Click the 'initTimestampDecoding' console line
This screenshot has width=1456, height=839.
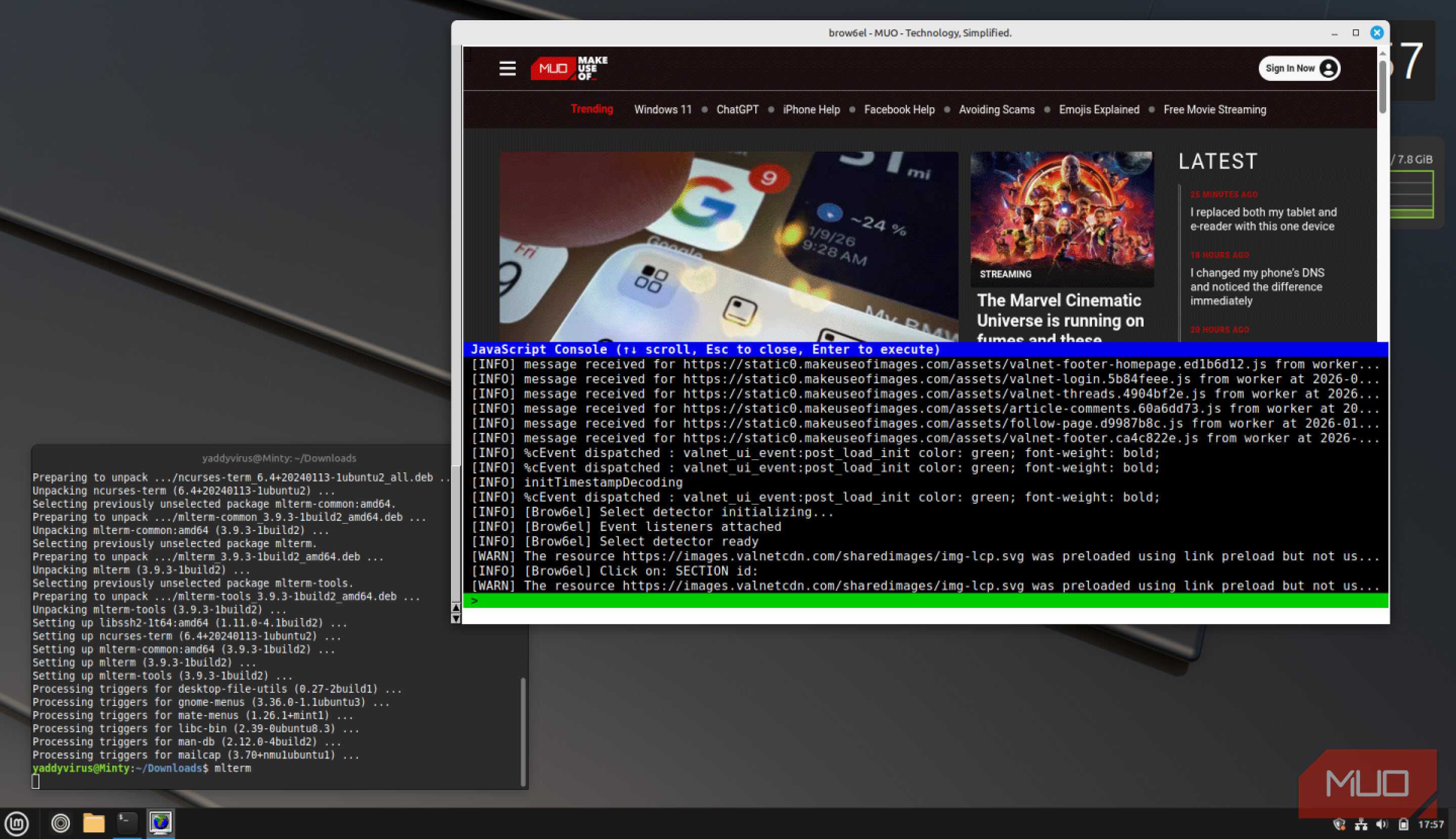576,482
